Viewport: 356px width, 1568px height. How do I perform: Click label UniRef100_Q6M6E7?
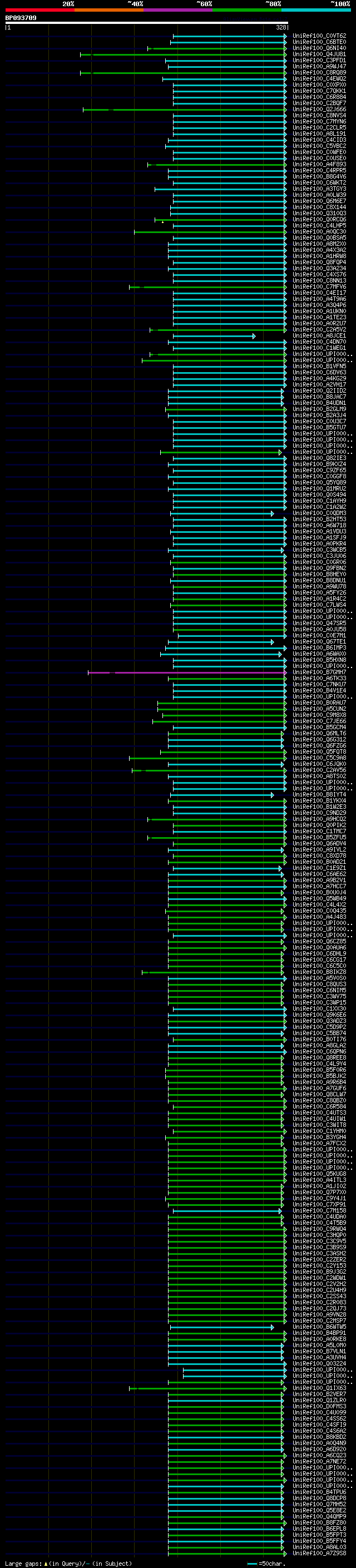[319, 201]
